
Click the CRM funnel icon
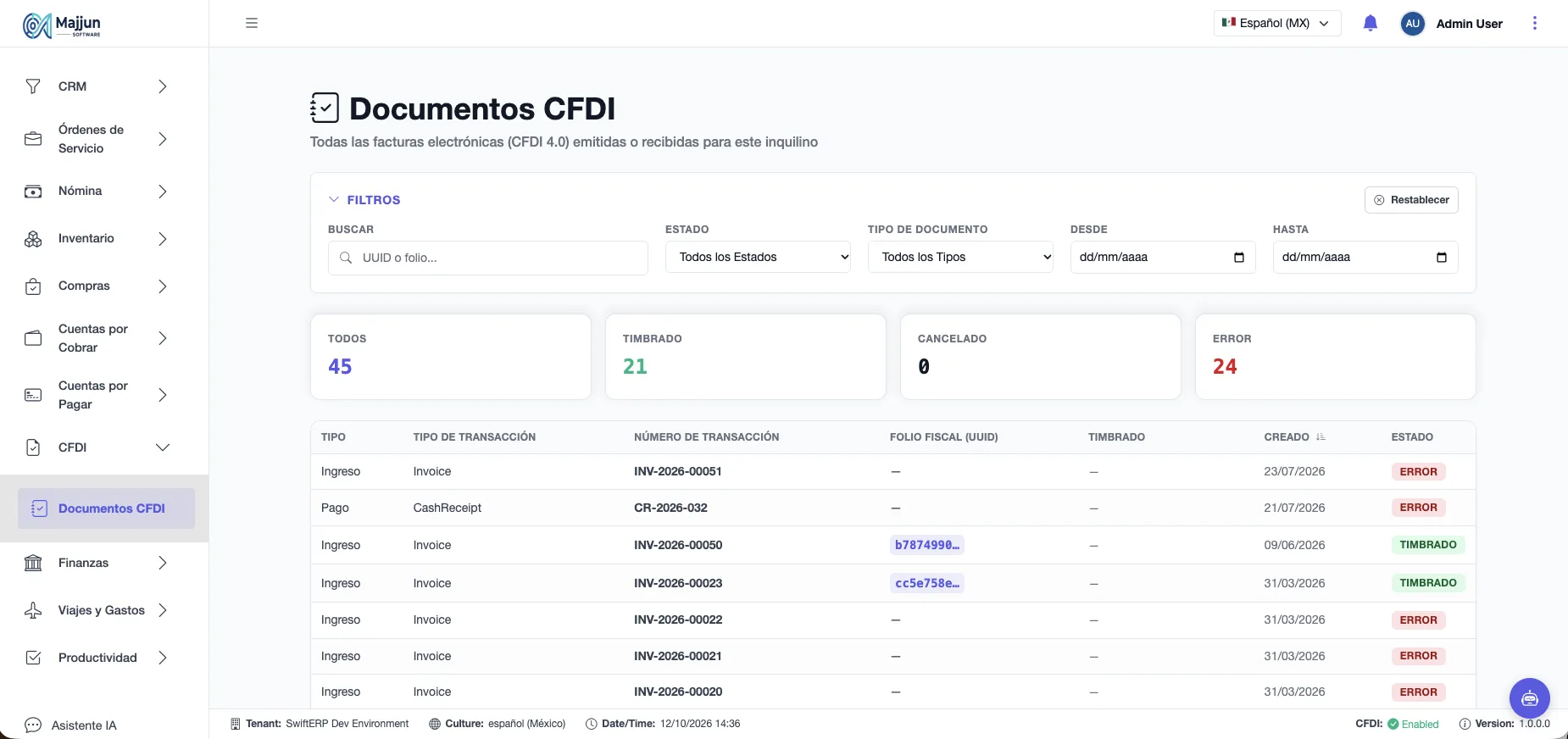pos(33,86)
